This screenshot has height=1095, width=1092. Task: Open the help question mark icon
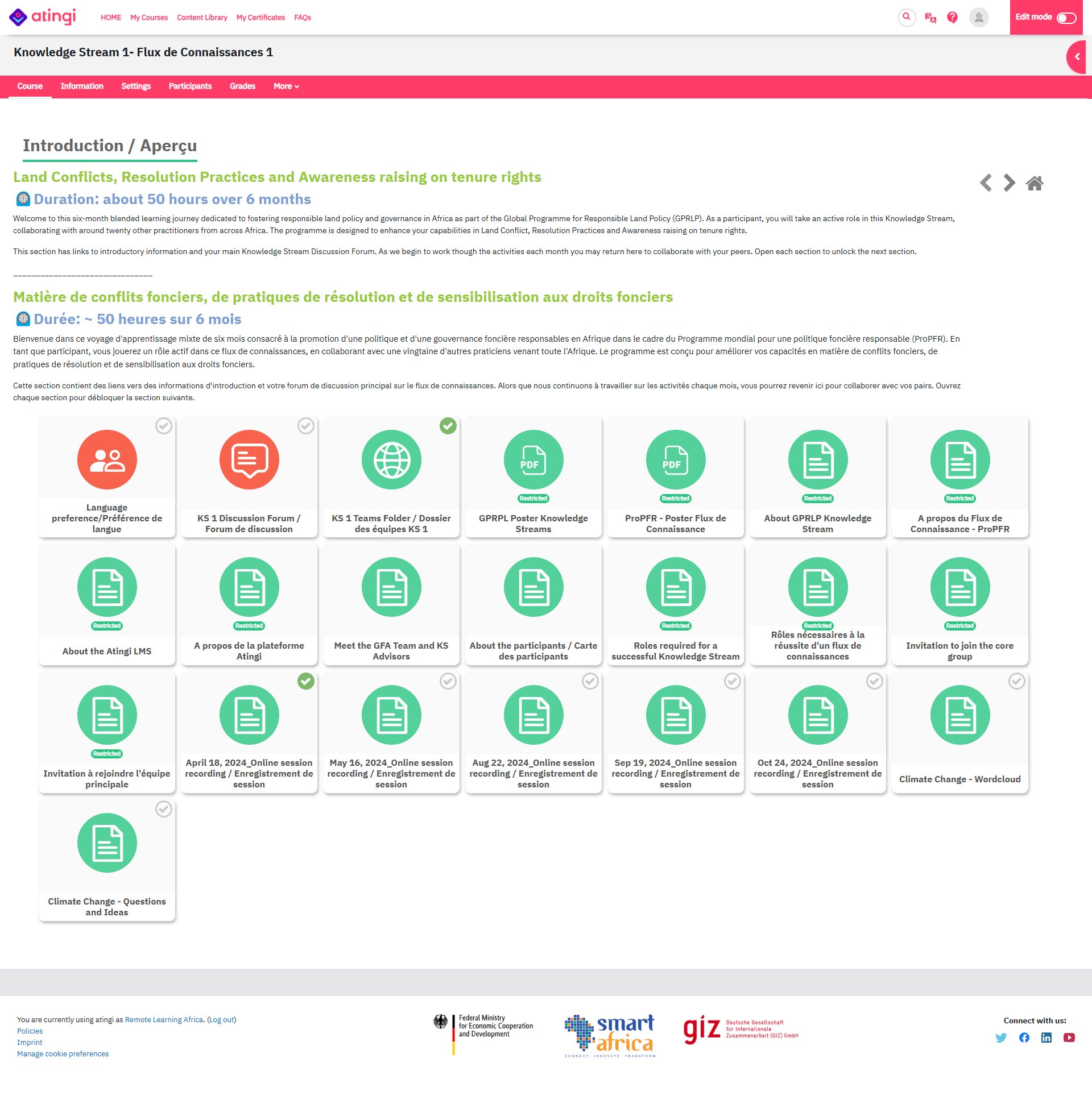pyautogui.click(x=952, y=18)
